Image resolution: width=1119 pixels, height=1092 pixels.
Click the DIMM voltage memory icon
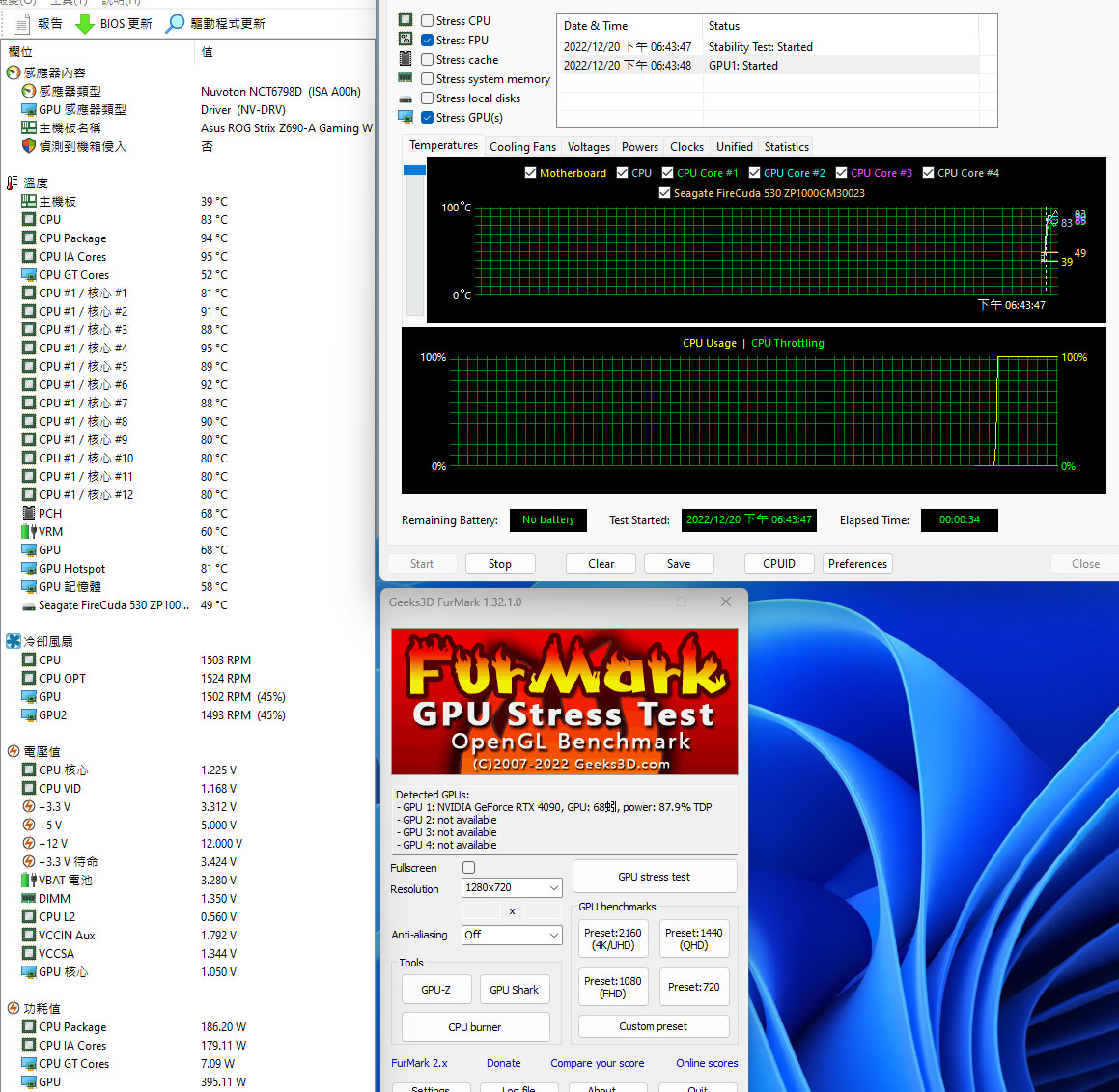tap(29, 898)
